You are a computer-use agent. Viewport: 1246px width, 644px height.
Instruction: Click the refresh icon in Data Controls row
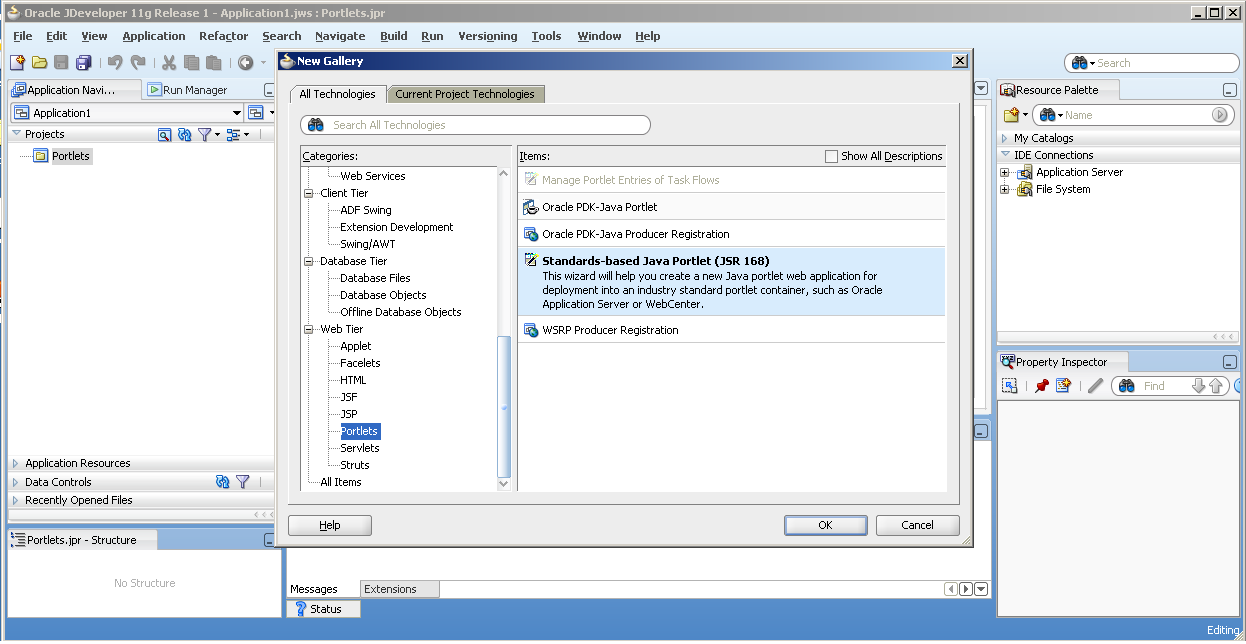(x=223, y=482)
